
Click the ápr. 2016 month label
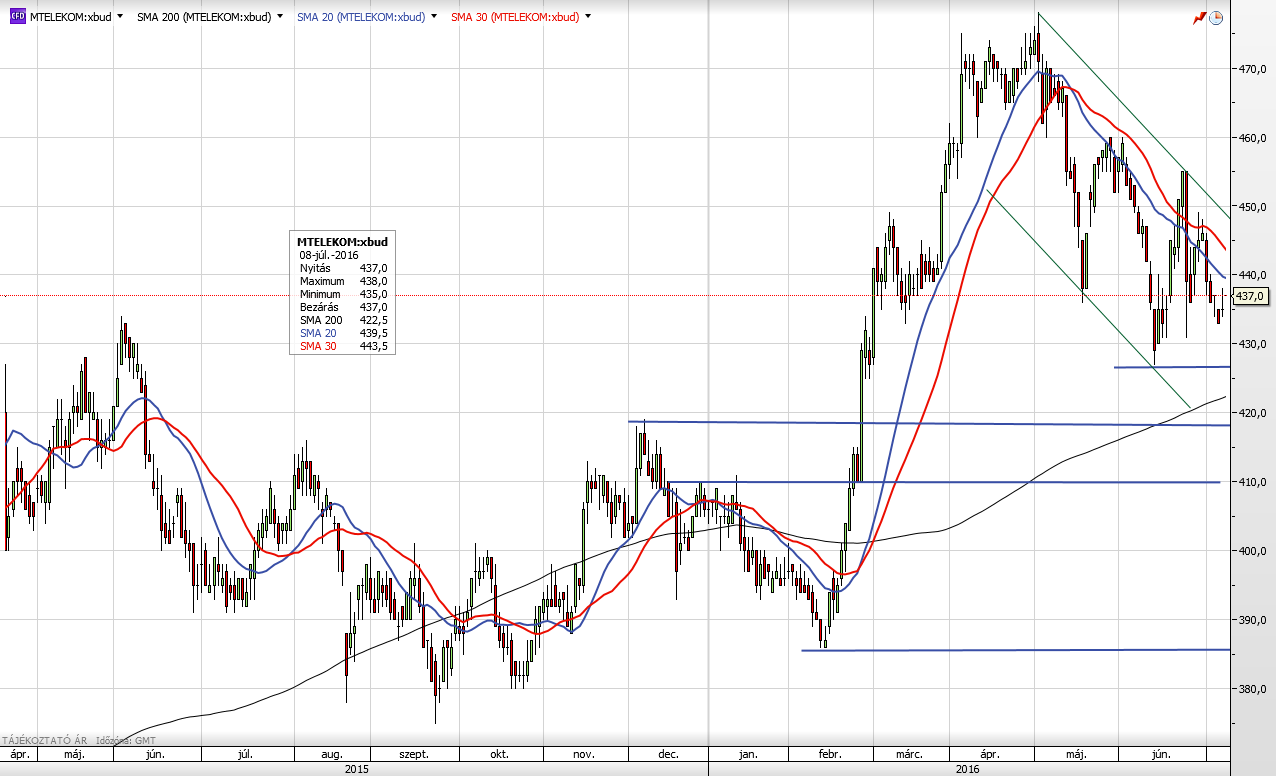(990, 755)
